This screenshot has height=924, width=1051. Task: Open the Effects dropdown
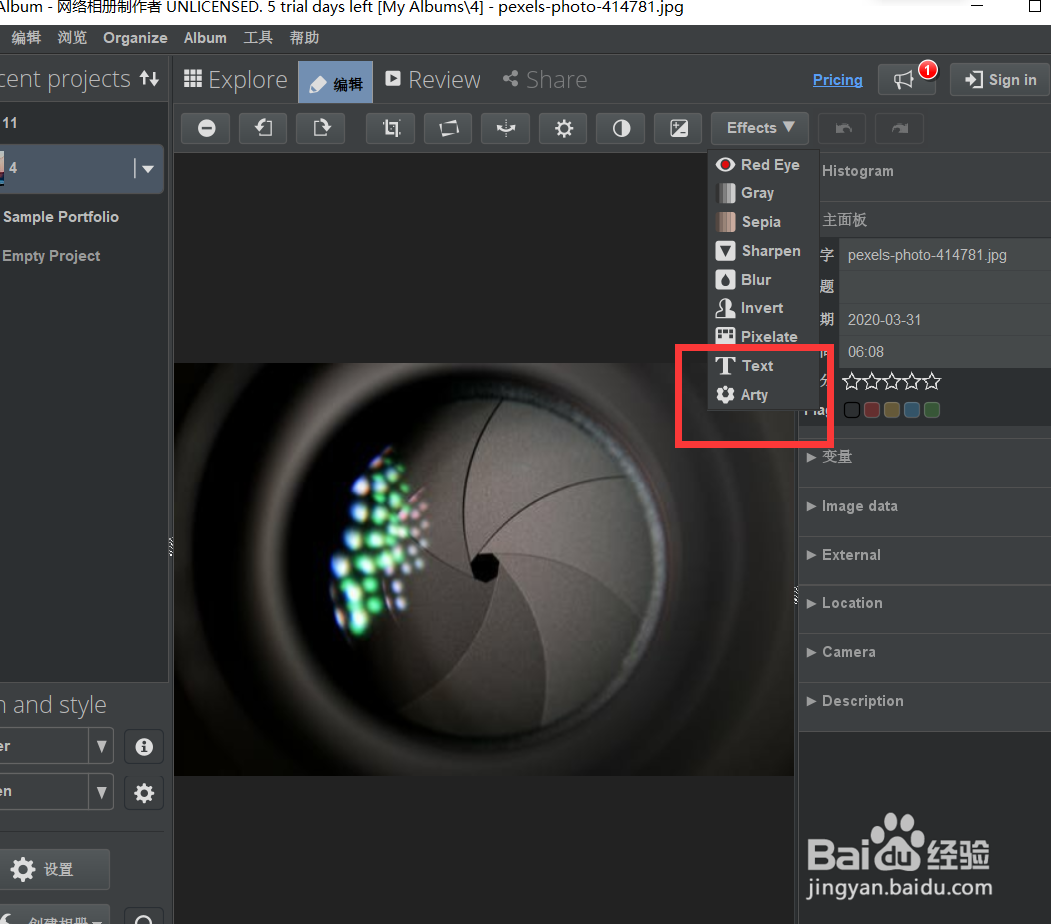point(759,128)
